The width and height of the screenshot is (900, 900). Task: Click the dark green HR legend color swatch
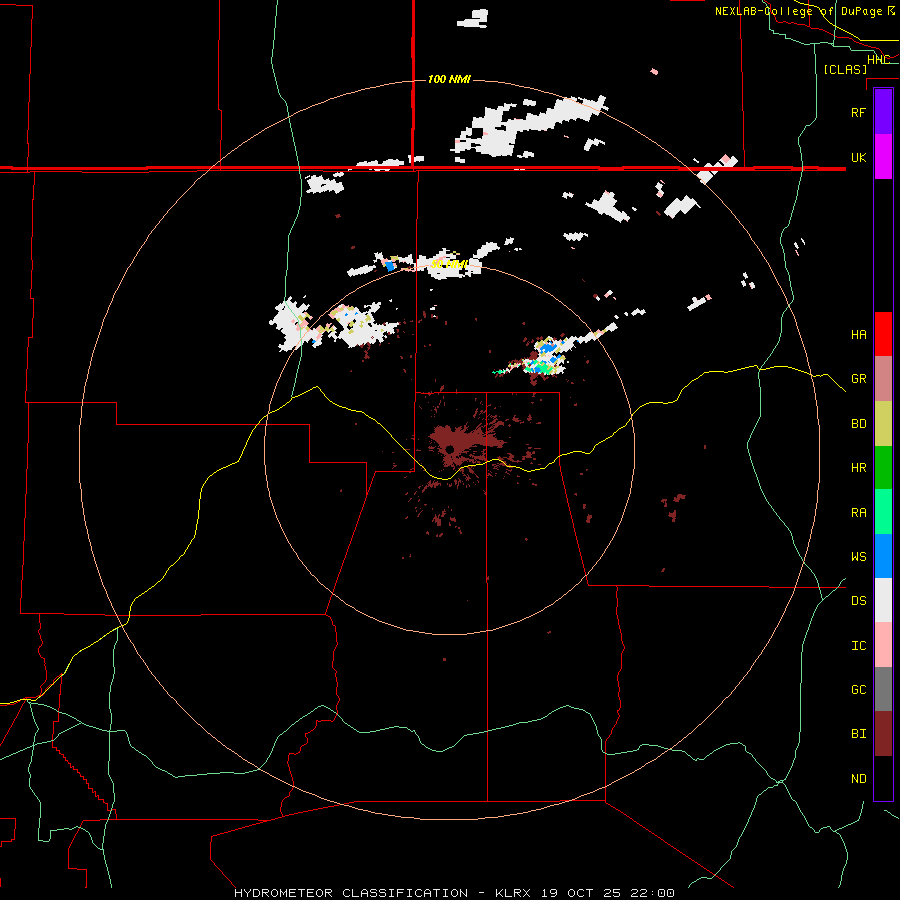883,467
